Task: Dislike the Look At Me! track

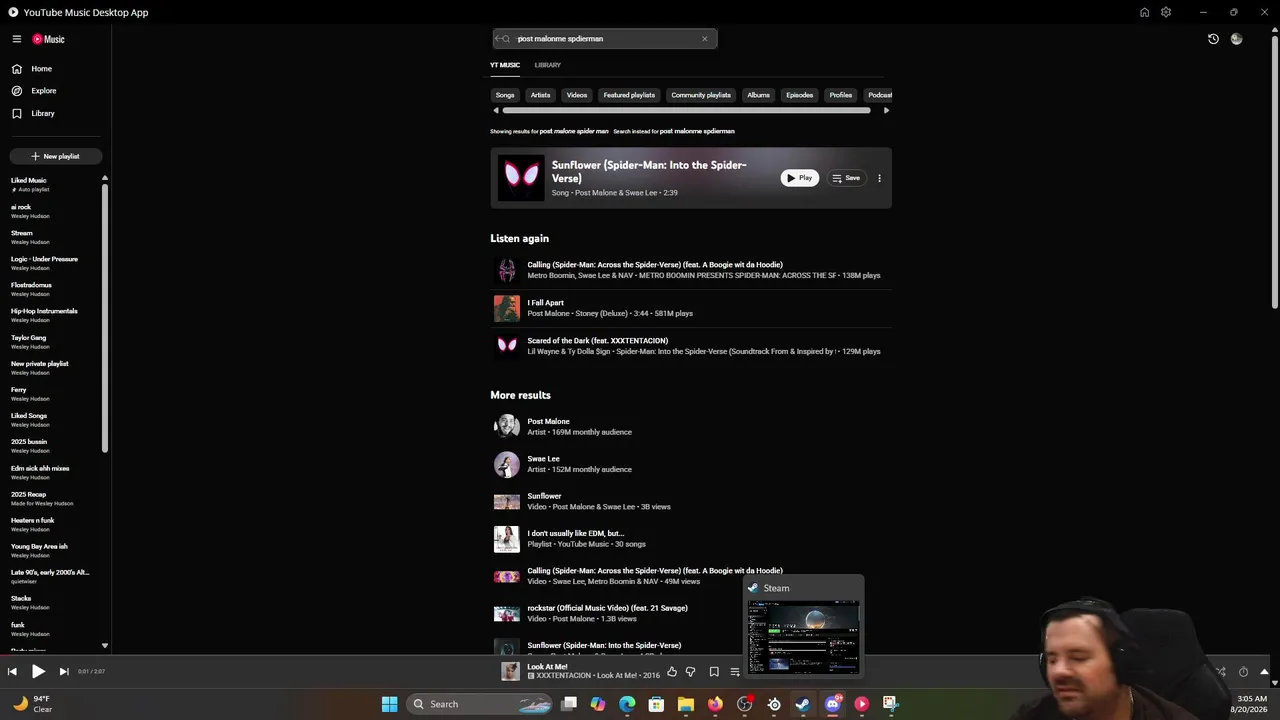Action: coord(690,672)
